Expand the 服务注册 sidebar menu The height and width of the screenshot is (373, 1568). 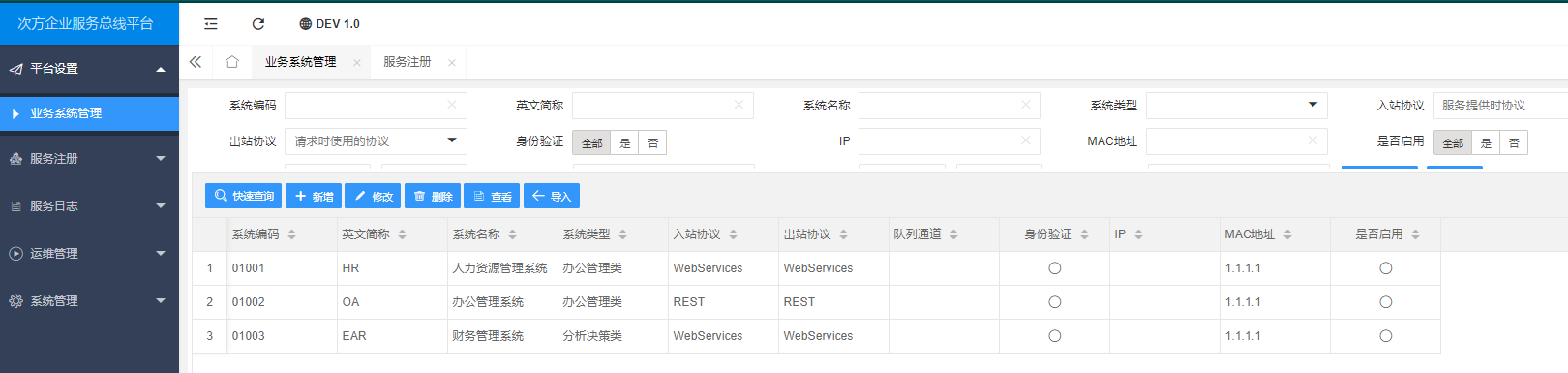89,159
